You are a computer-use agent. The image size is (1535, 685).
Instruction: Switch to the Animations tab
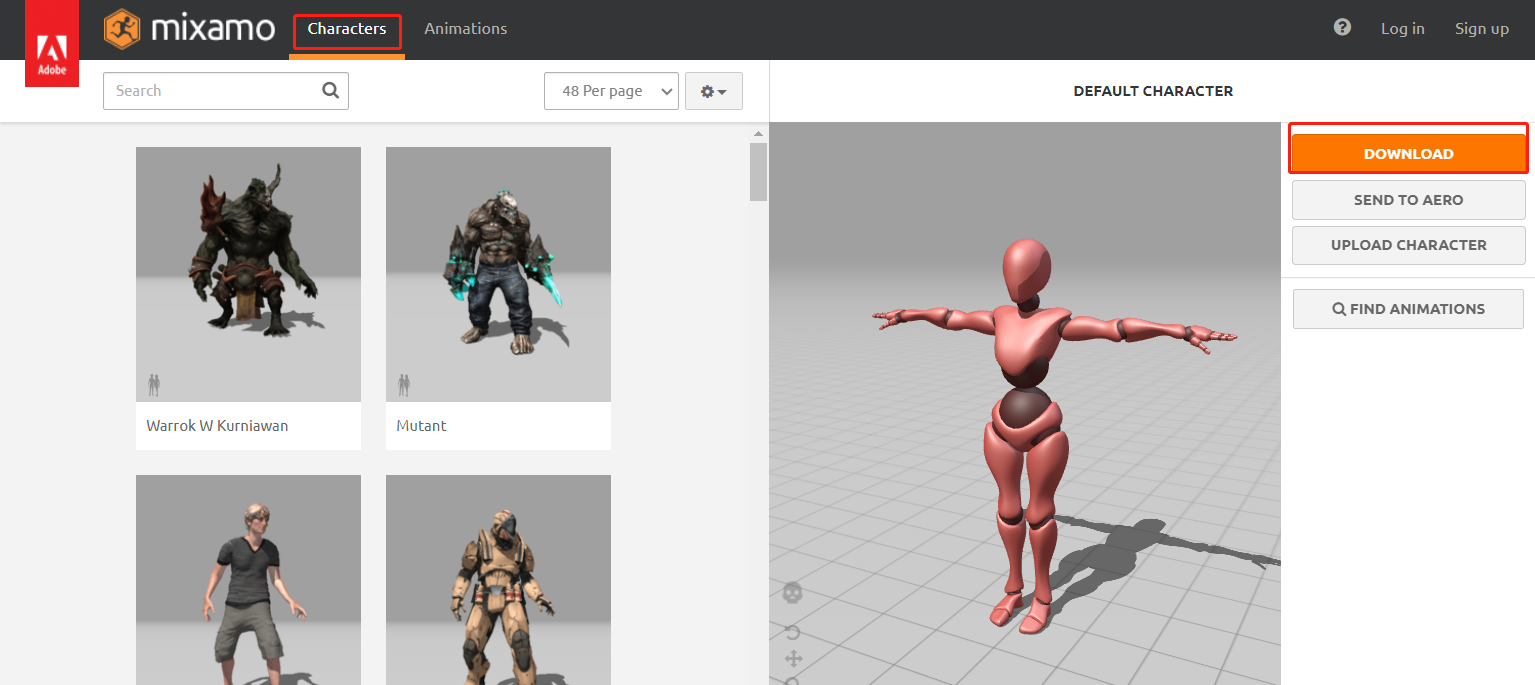pos(465,29)
